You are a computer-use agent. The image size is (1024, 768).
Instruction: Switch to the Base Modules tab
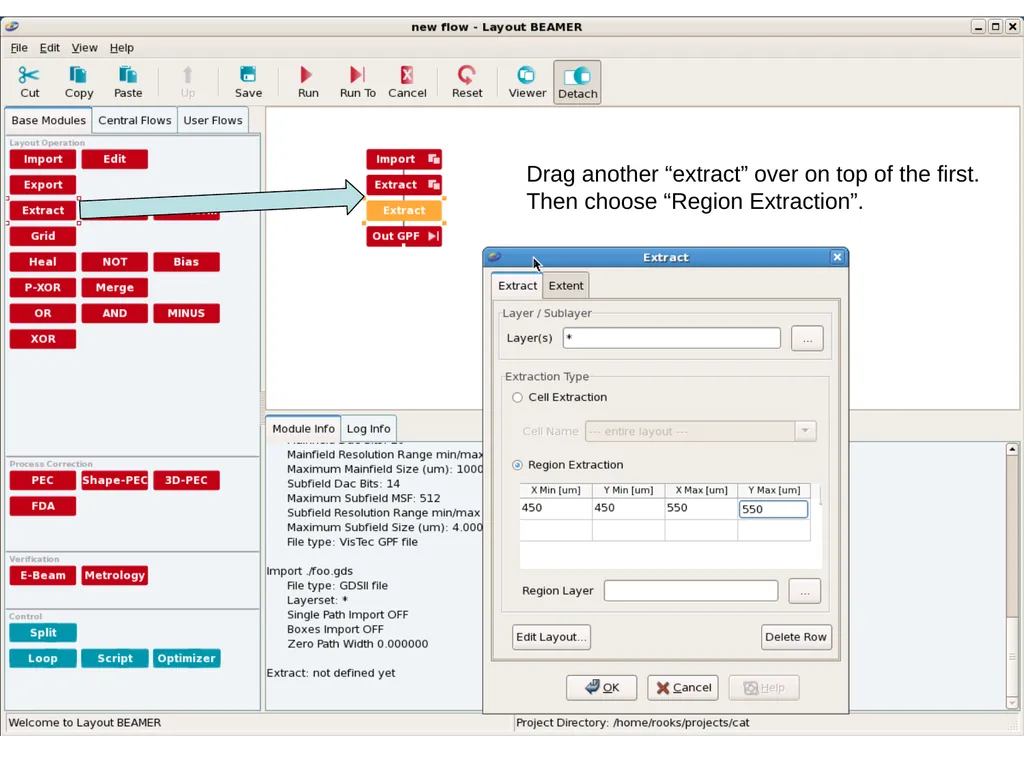click(48, 120)
